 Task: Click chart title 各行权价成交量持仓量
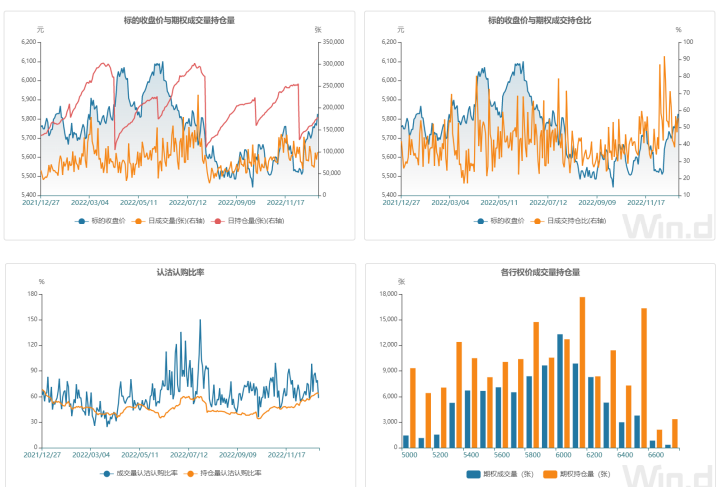click(540, 273)
